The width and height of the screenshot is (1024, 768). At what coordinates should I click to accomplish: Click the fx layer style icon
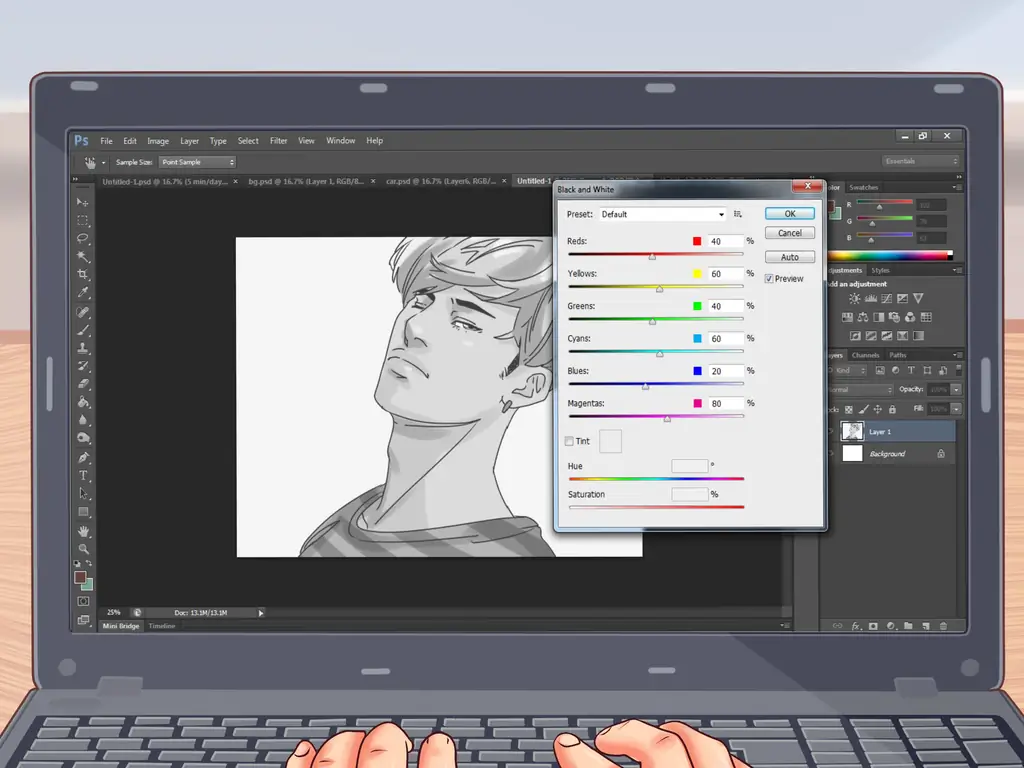tap(856, 626)
